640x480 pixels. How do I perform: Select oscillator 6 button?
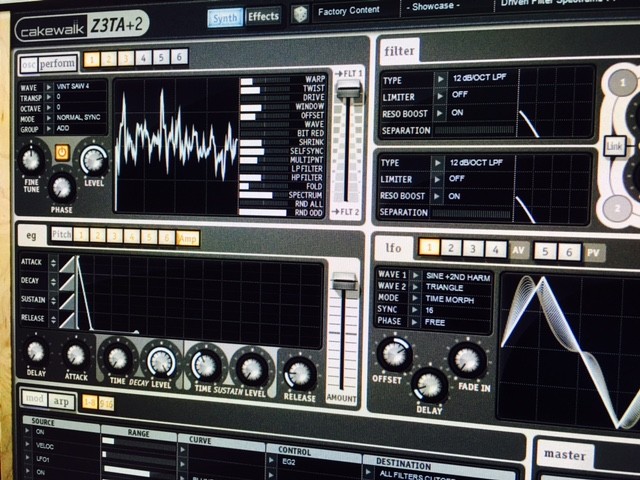[x=179, y=56]
